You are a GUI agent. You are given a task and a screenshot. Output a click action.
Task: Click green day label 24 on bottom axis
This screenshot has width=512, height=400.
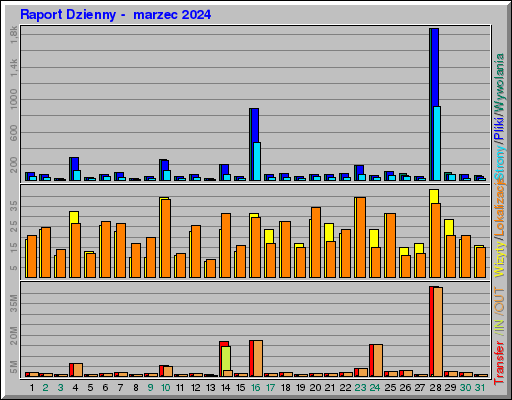coord(375,388)
